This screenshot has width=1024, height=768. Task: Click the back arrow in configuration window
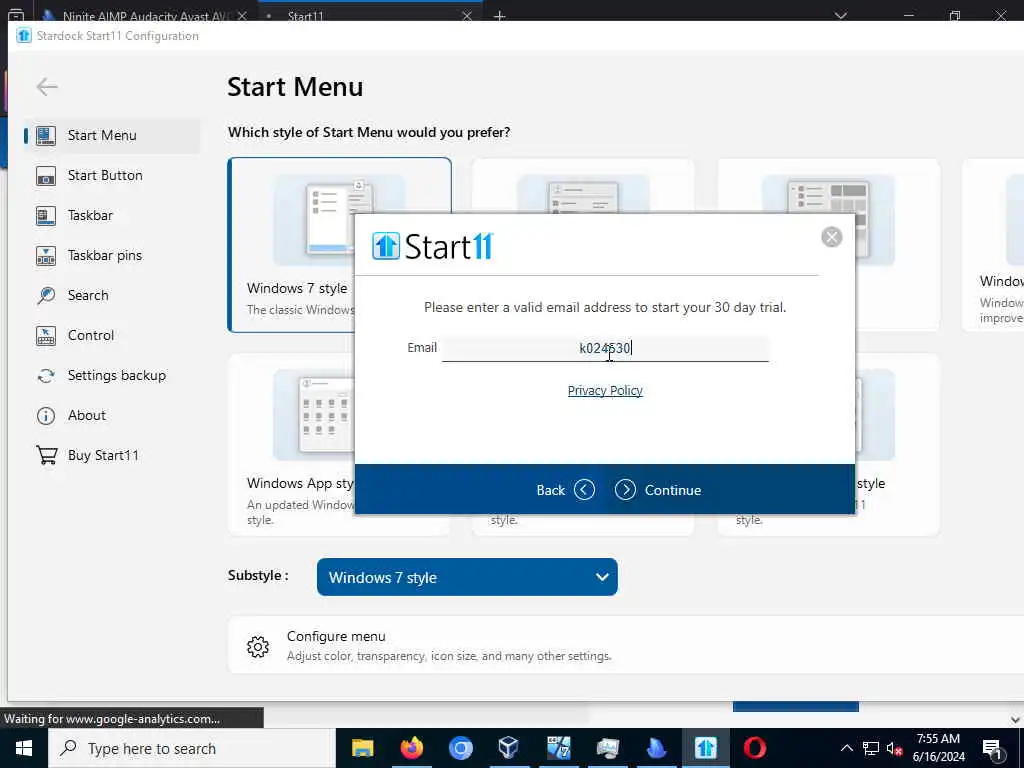[47, 86]
